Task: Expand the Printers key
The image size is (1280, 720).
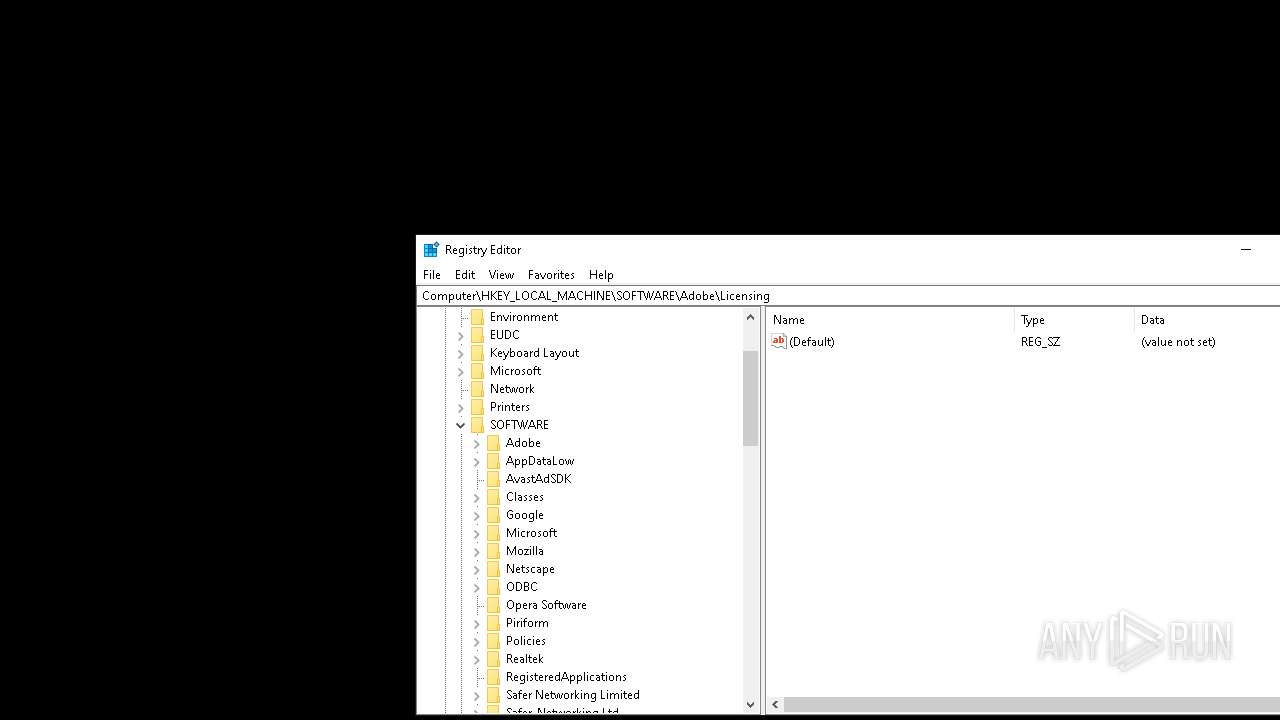Action: [460, 407]
